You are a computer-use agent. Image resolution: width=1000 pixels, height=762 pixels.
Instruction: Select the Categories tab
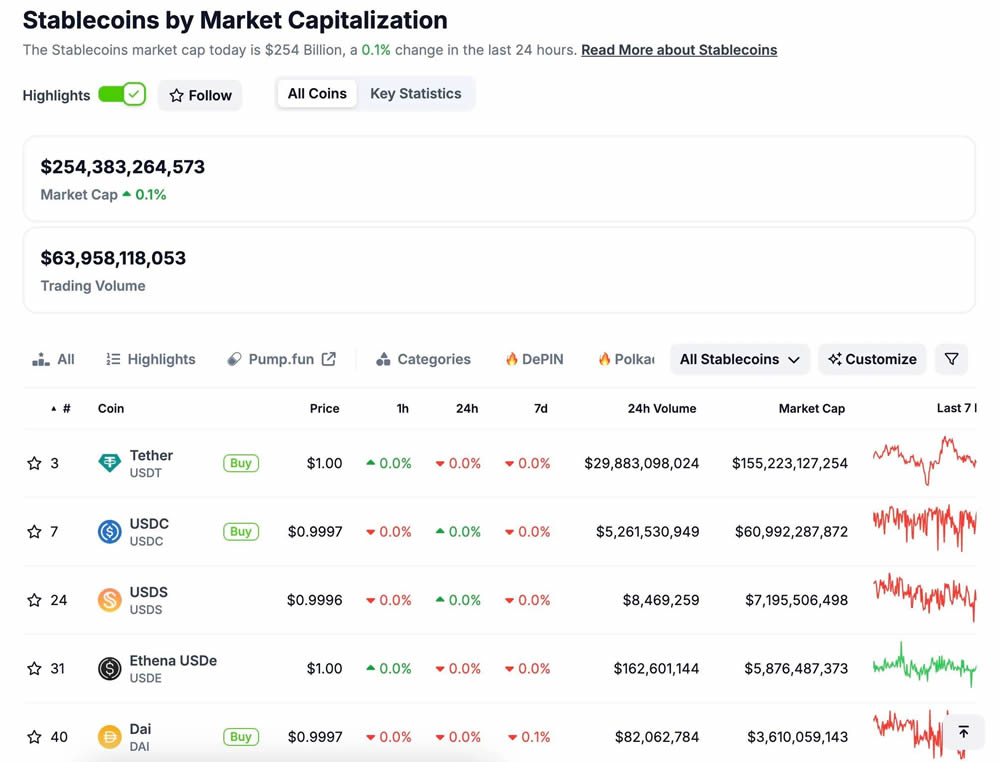click(423, 359)
